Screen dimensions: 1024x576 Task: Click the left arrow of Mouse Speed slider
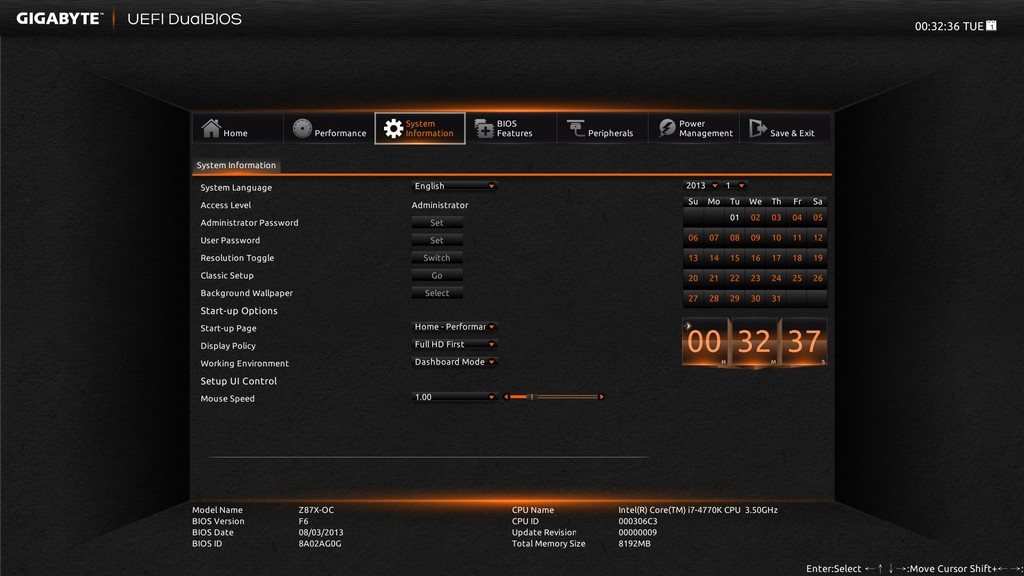506,397
